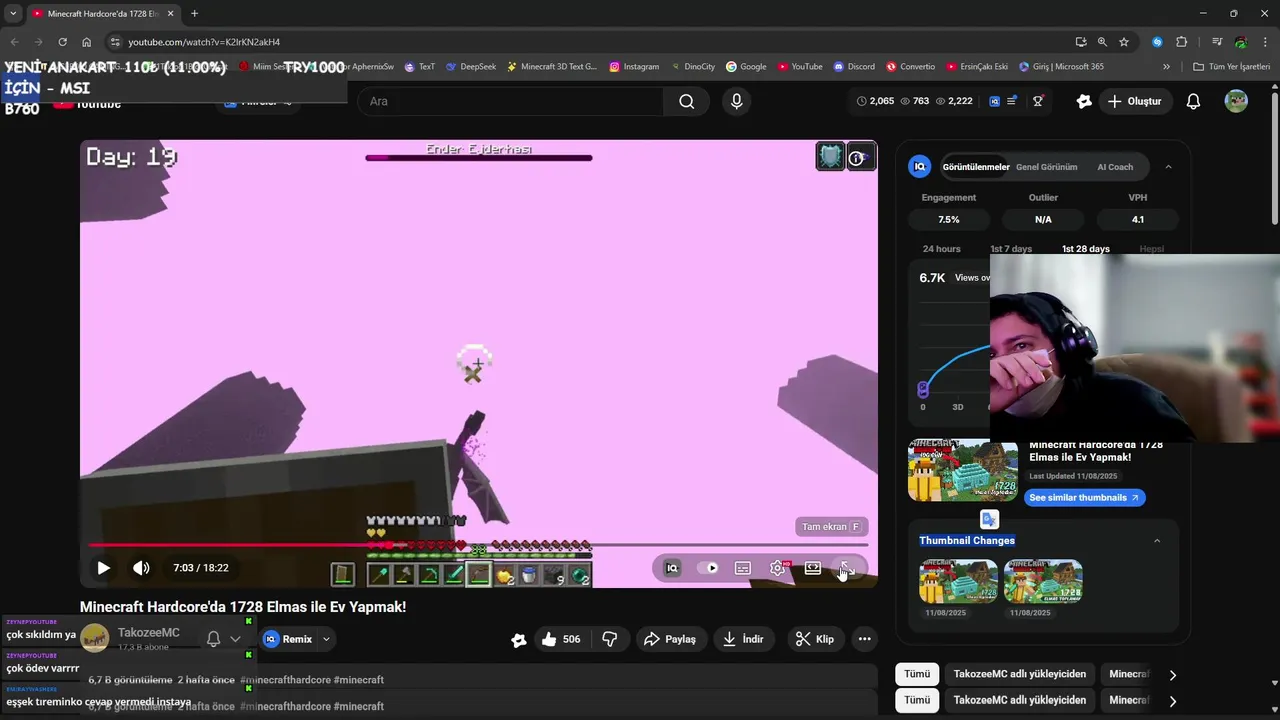Click the vidIQ icon left of like button
The width and height of the screenshot is (1280, 720).
point(518,640)
